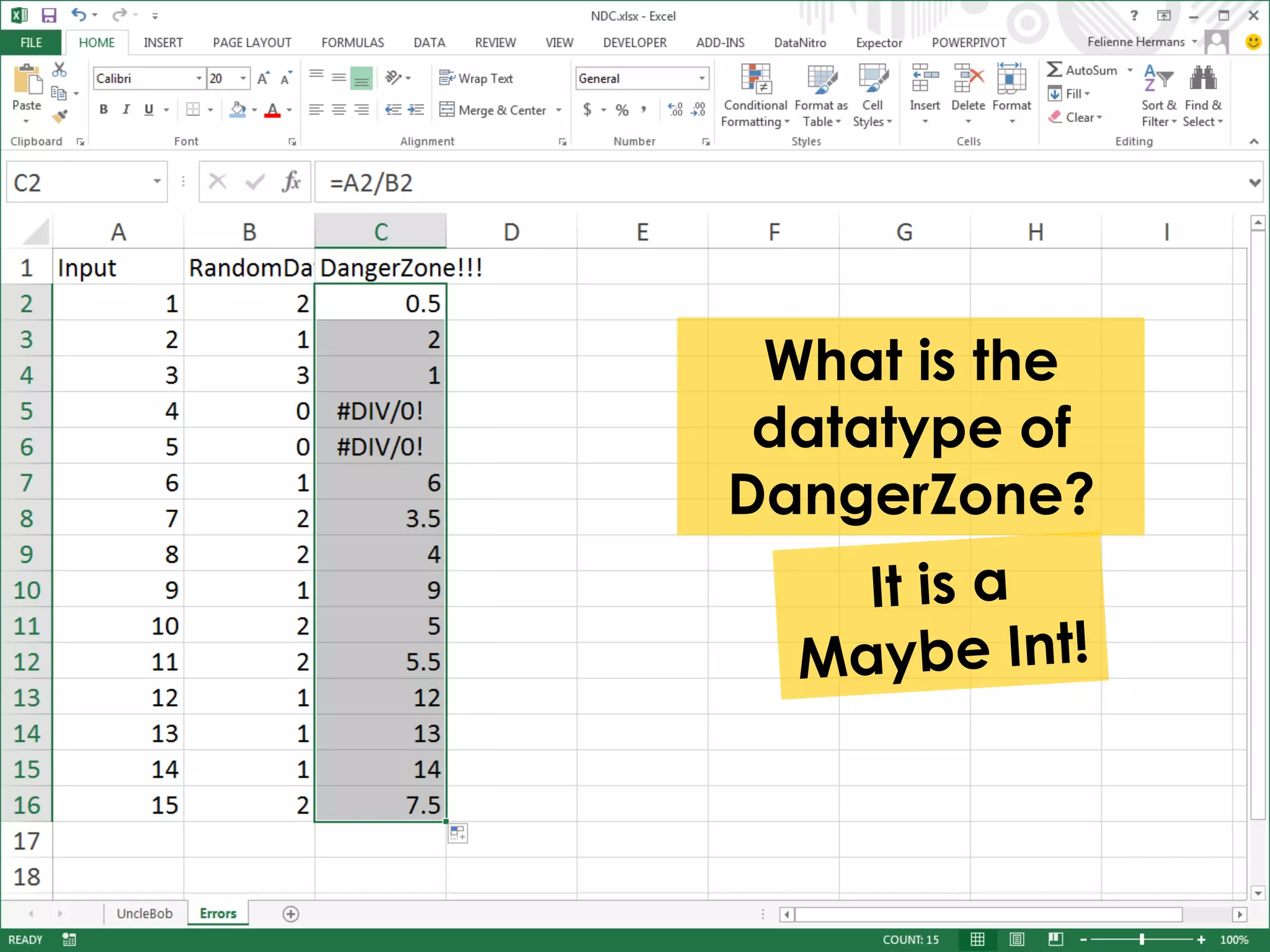
Task: Click the Insert Function fx icon
Action: pyautogui.click(x=291, y=182)
